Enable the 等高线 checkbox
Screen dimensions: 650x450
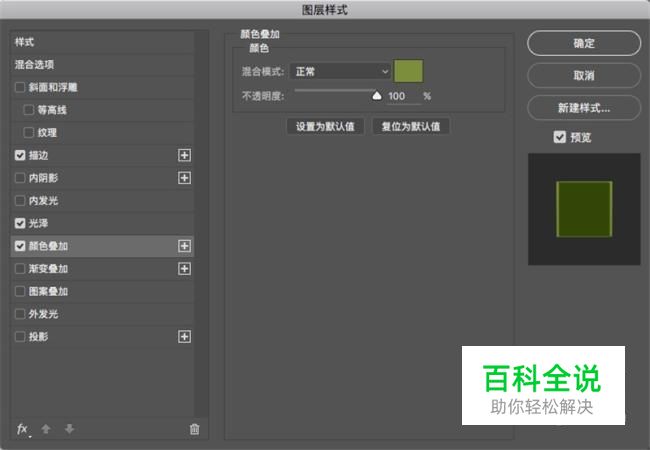pos(29,110)
